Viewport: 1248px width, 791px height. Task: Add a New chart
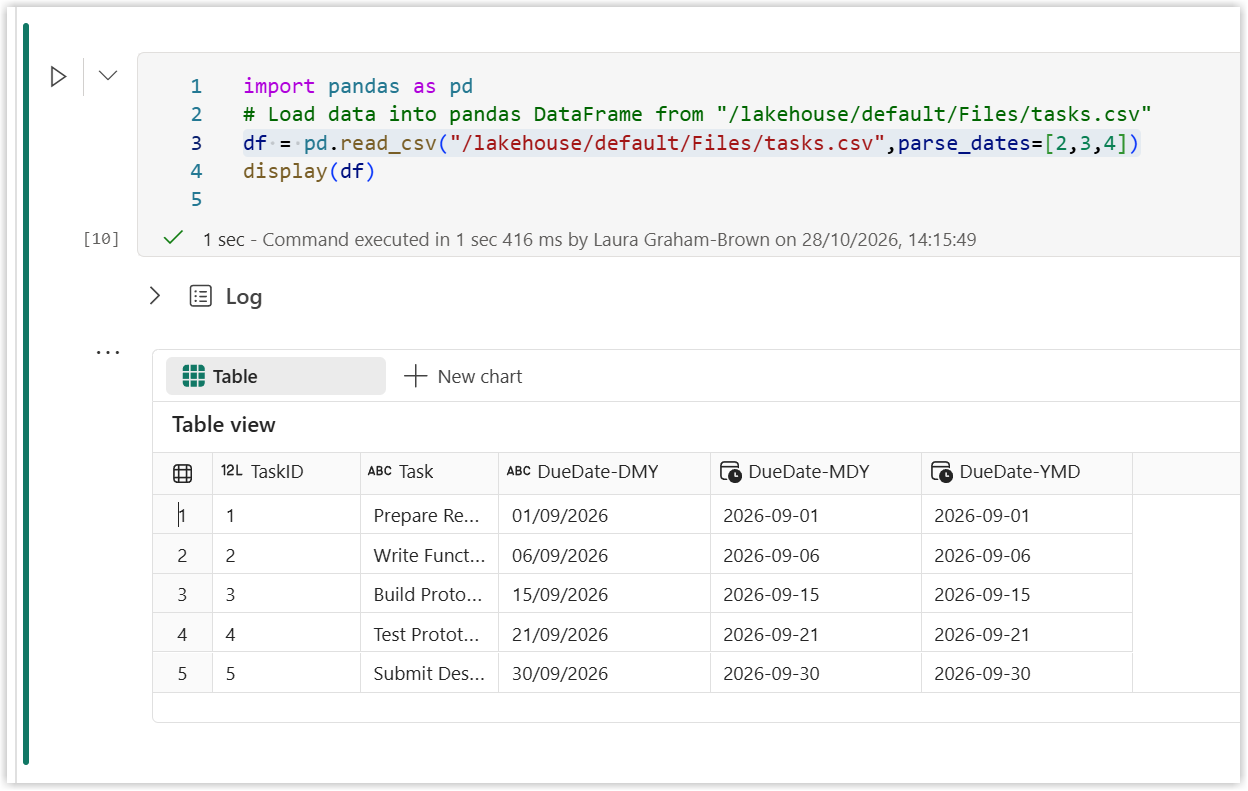tap(463, 376)
